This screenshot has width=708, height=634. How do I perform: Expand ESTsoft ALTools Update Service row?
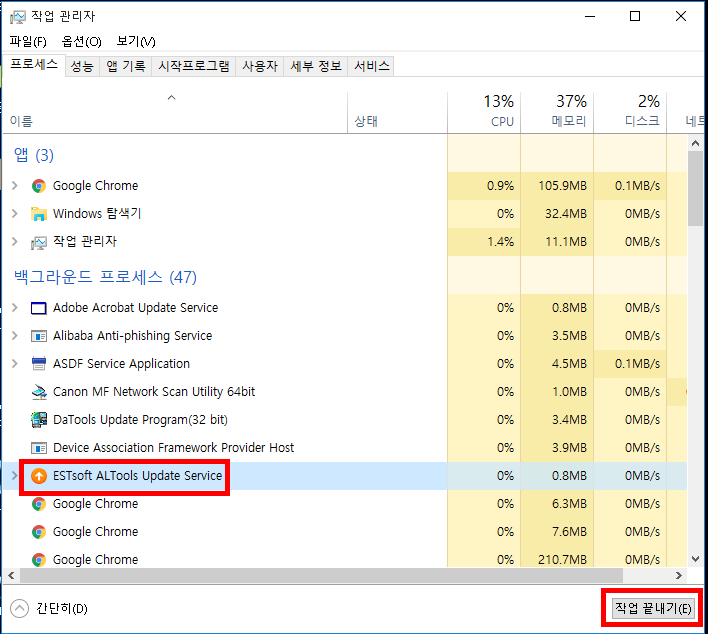15,476
